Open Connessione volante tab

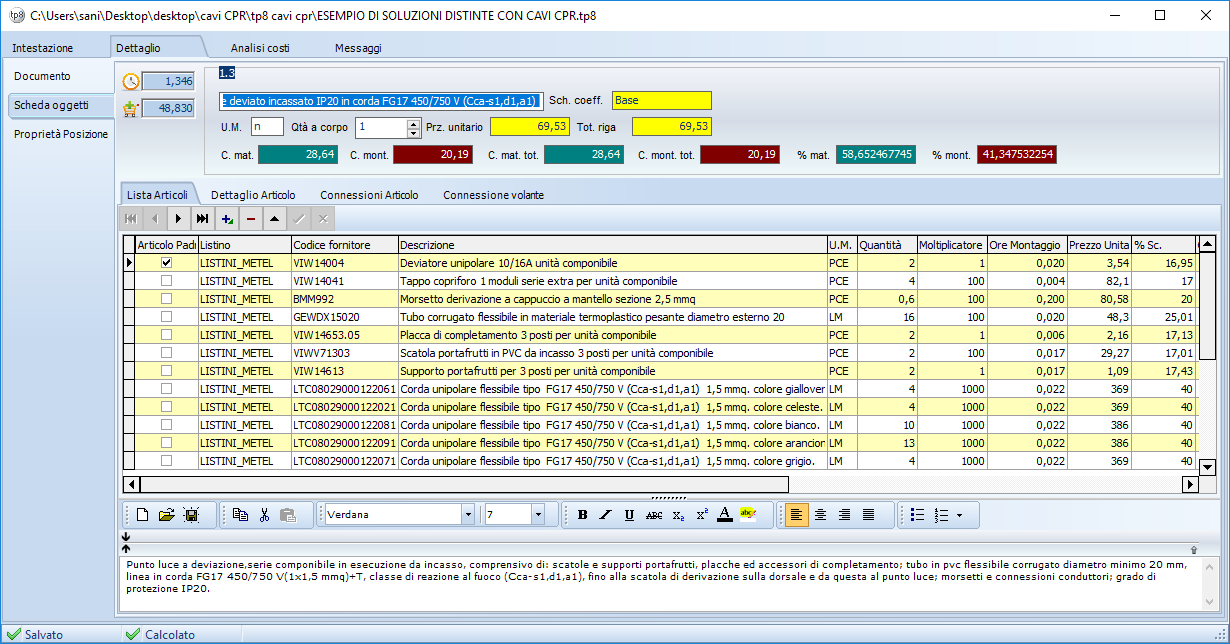[493, 195]
